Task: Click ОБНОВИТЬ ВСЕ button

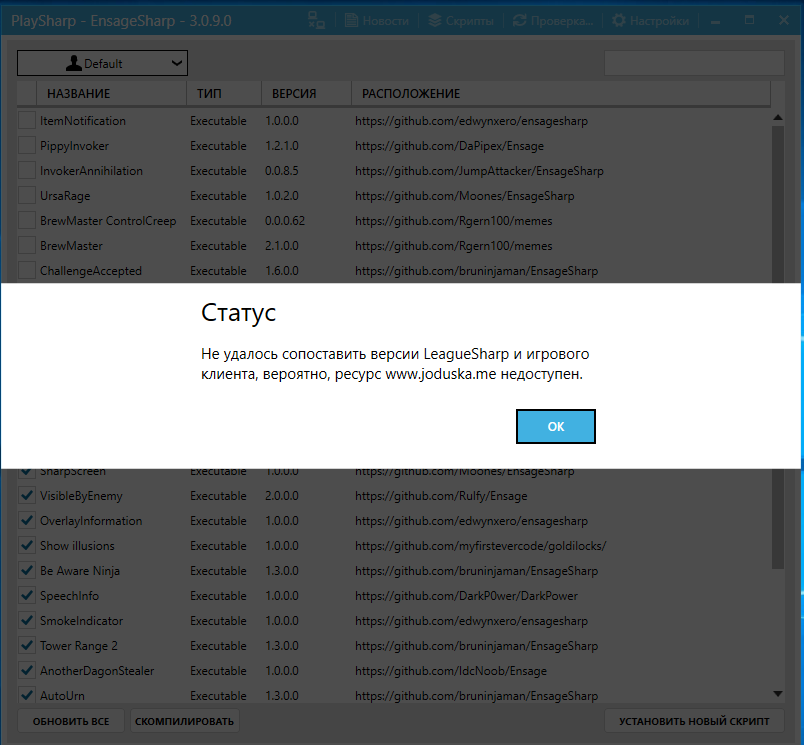Action: click(x=71, y=721)
